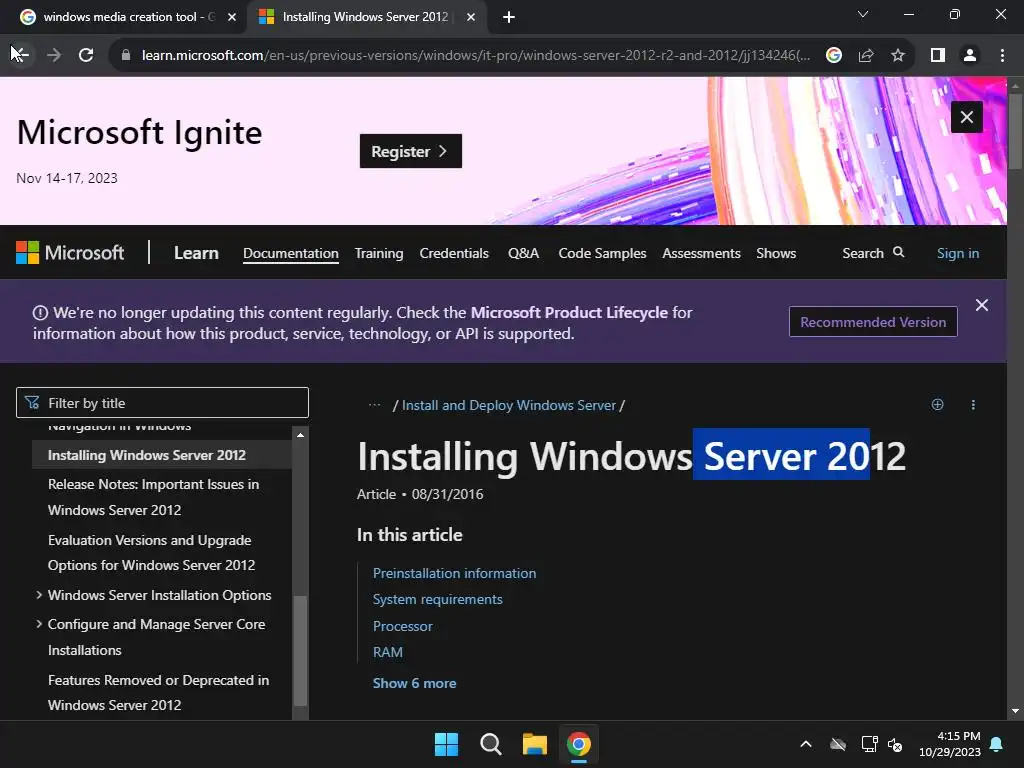Open the notifications bell
1024x768 pixels.
[x=997, y=744]
